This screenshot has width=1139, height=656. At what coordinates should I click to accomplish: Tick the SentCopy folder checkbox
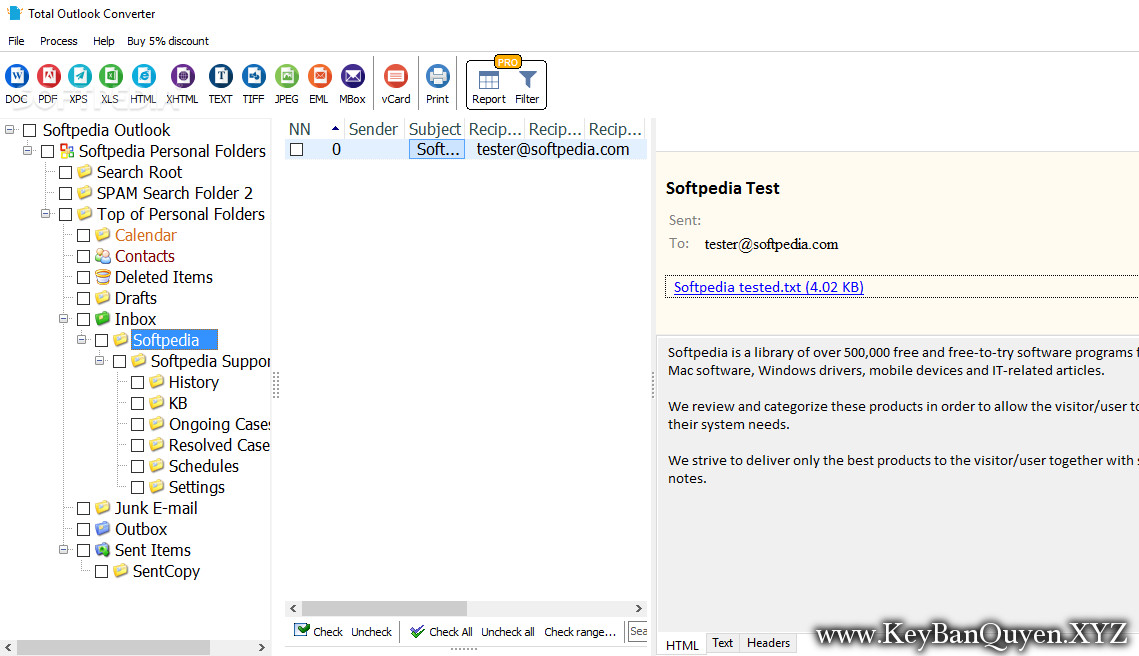coord(102,572)
